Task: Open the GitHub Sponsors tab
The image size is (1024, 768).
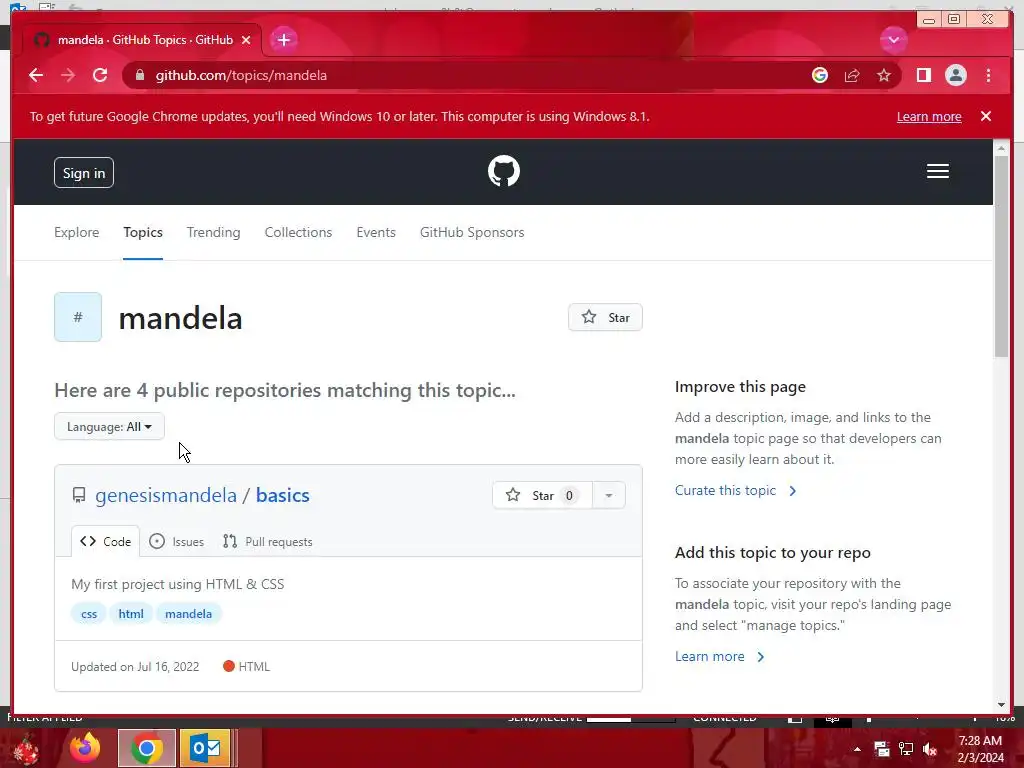Action: [x=472, y=232]
